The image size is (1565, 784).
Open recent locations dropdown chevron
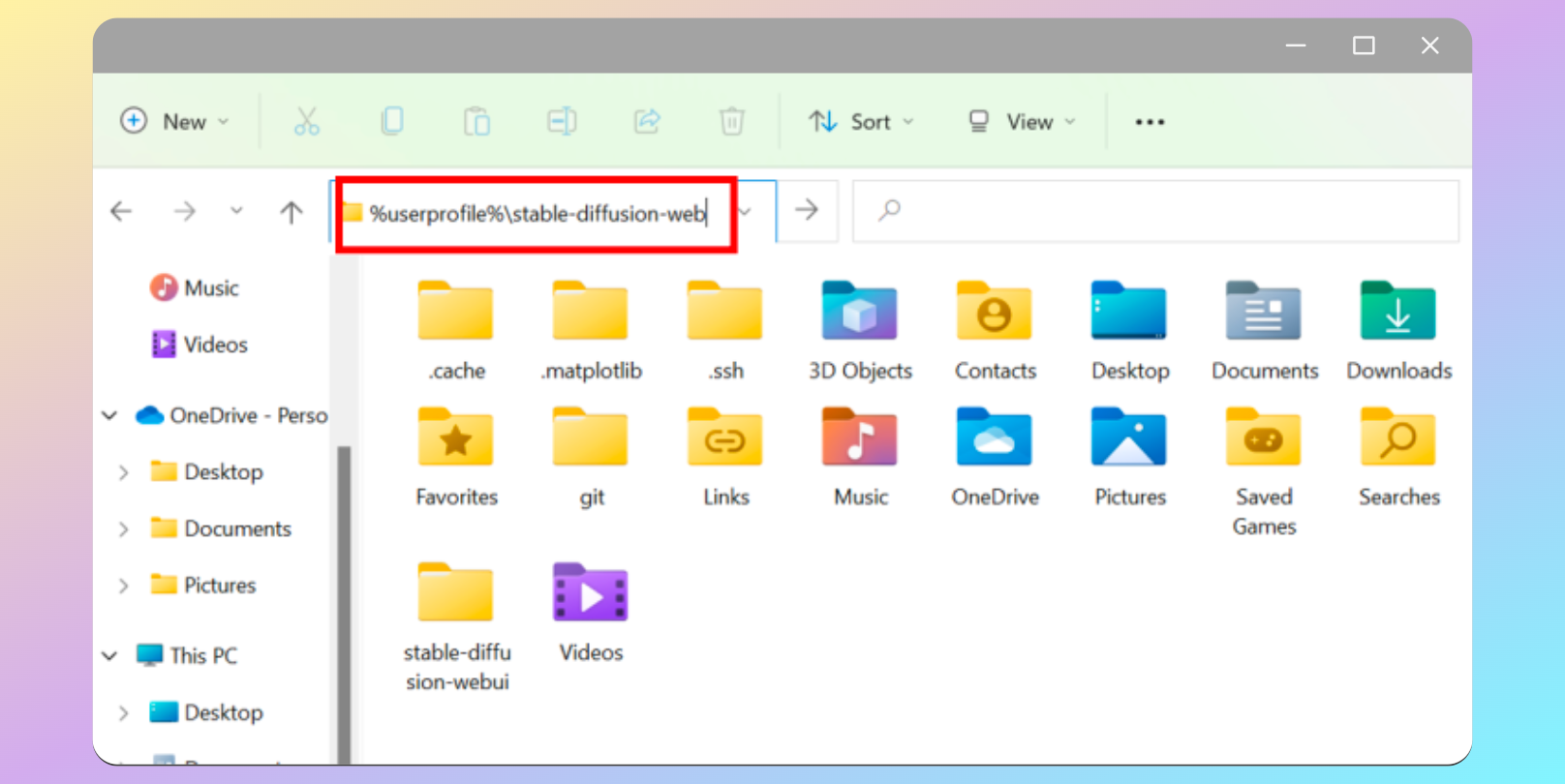[x=236, y=211]
